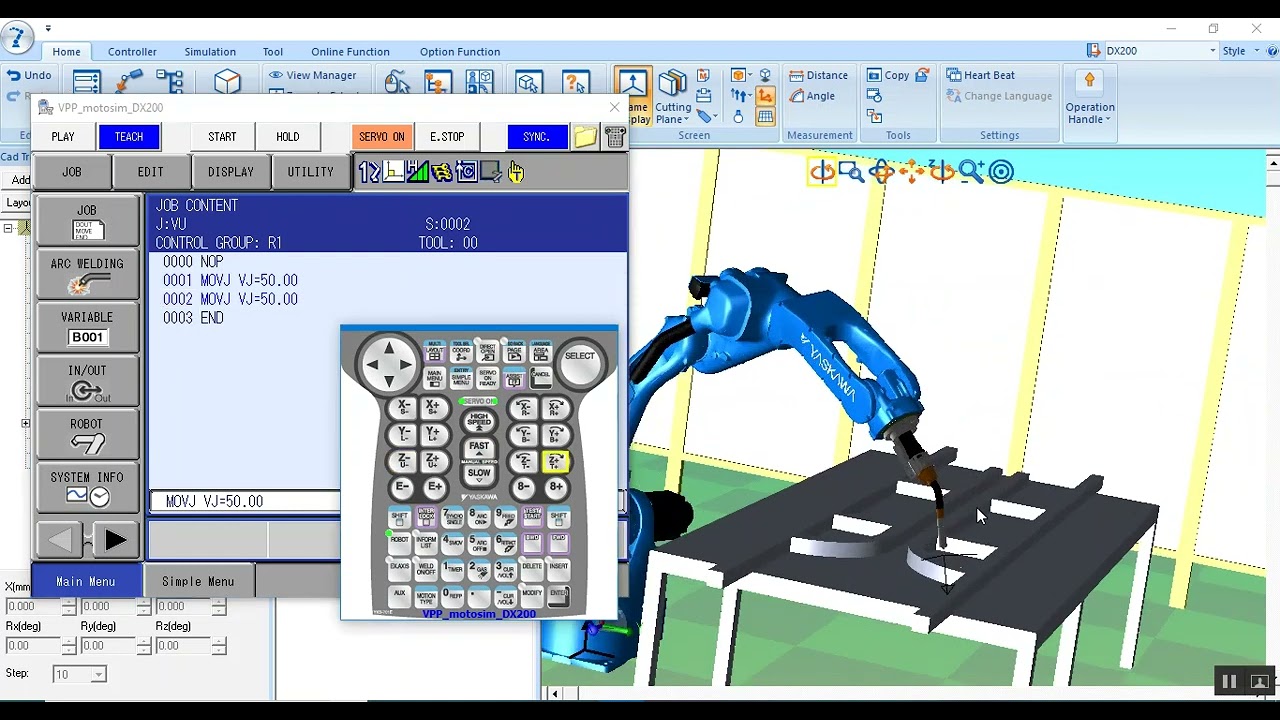The image size is (1280, 720).
Task: Click the Angle measurement tool
Action: (812, 96)
